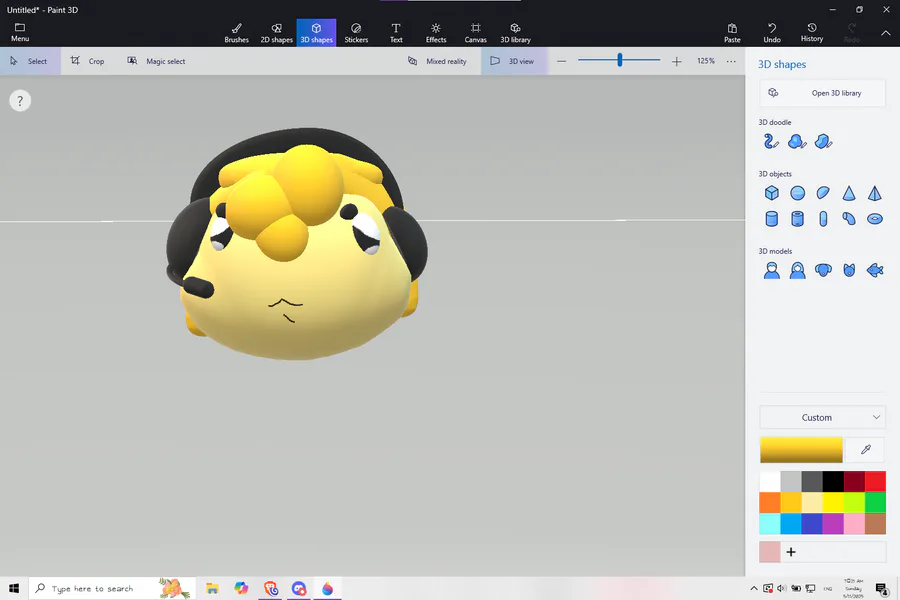The height and width of the screenshot is (600, 900).
Task: Add a hemisphere 3D object
Action: pos(823,193)
